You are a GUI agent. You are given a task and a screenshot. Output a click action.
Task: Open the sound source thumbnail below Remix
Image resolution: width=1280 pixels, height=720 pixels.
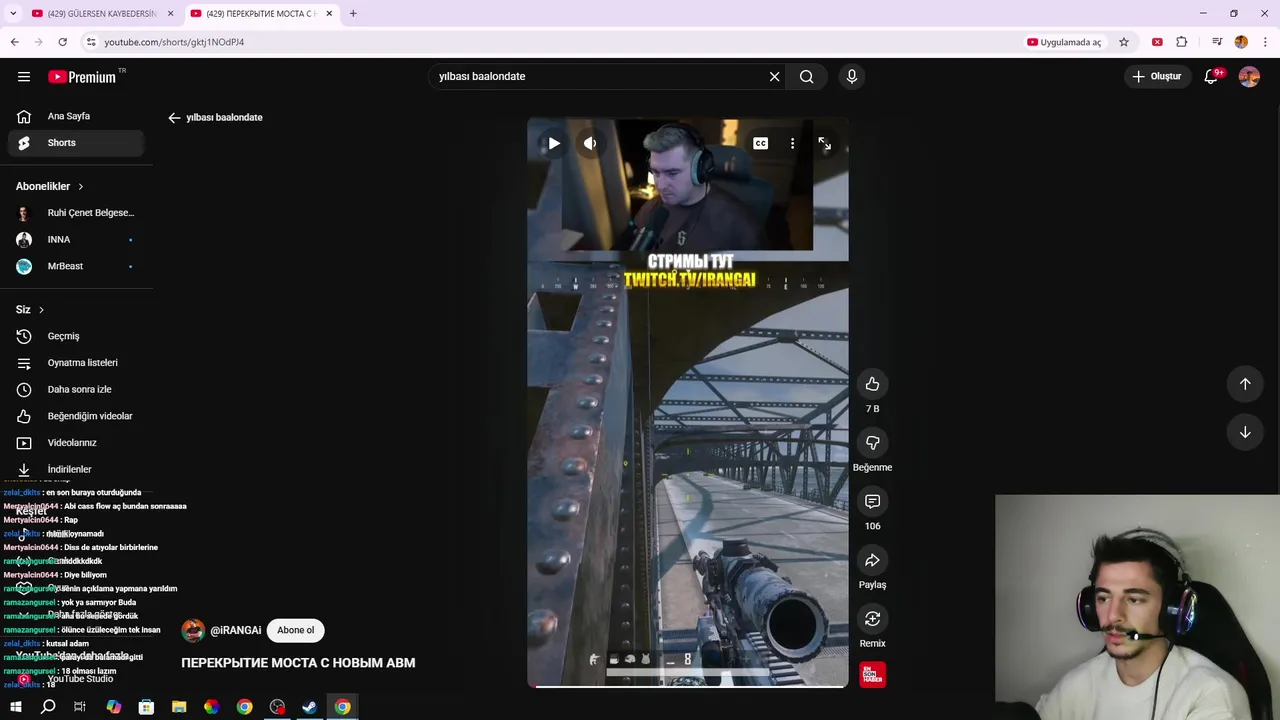pyautogui.click(x=872, y=675)
